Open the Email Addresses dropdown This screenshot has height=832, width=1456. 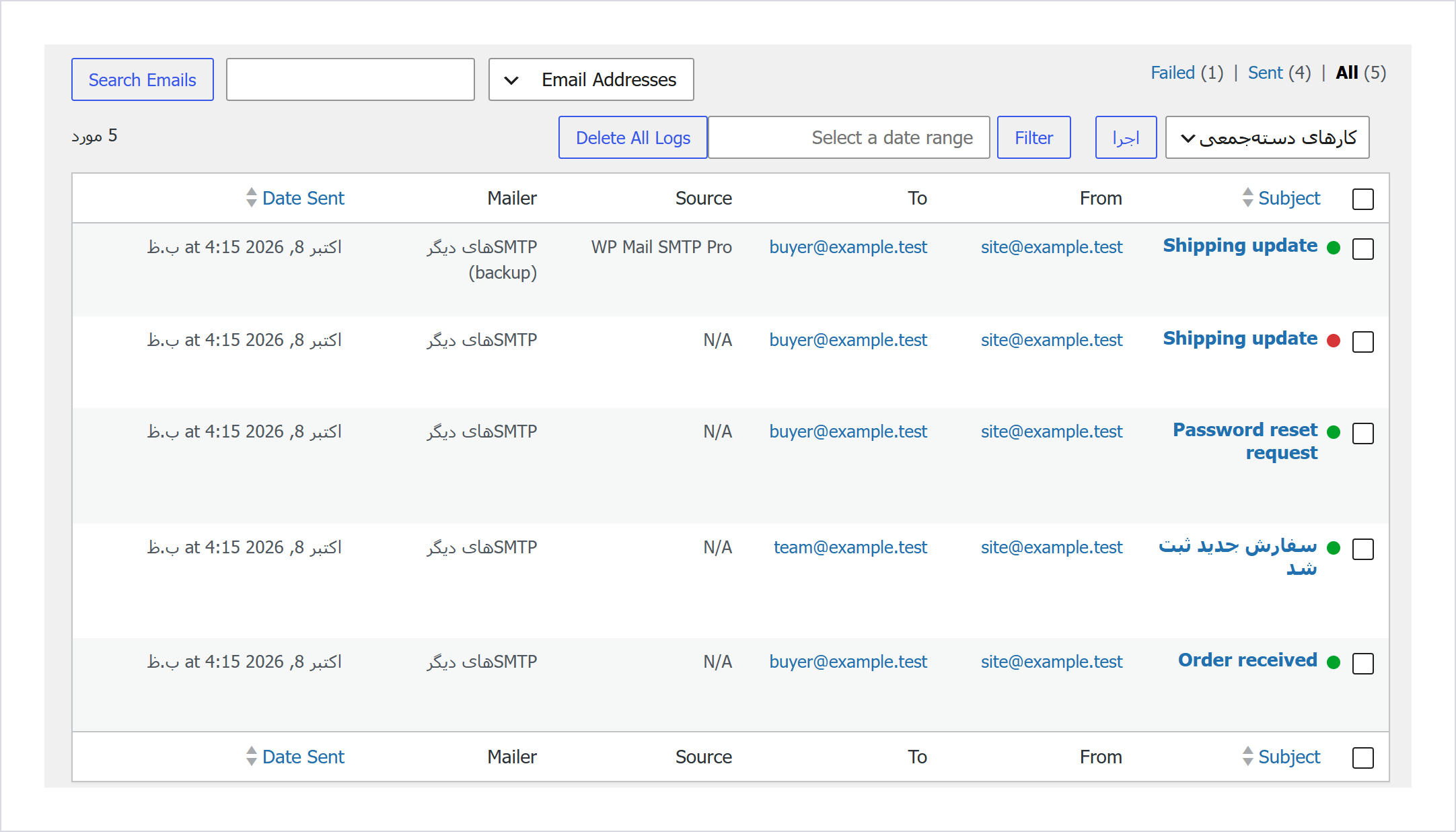[591, 79]
